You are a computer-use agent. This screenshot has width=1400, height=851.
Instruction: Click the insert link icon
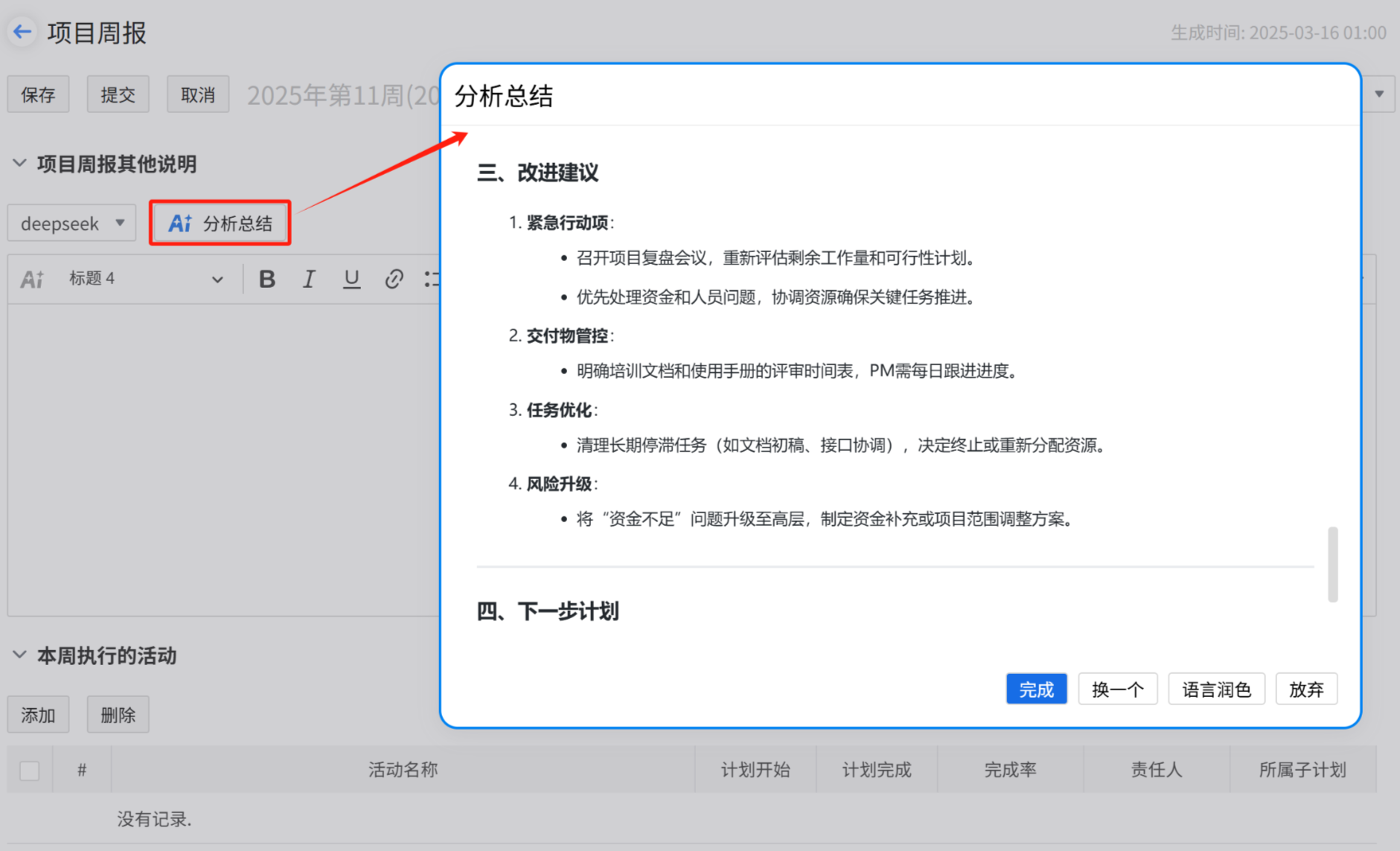394,278
